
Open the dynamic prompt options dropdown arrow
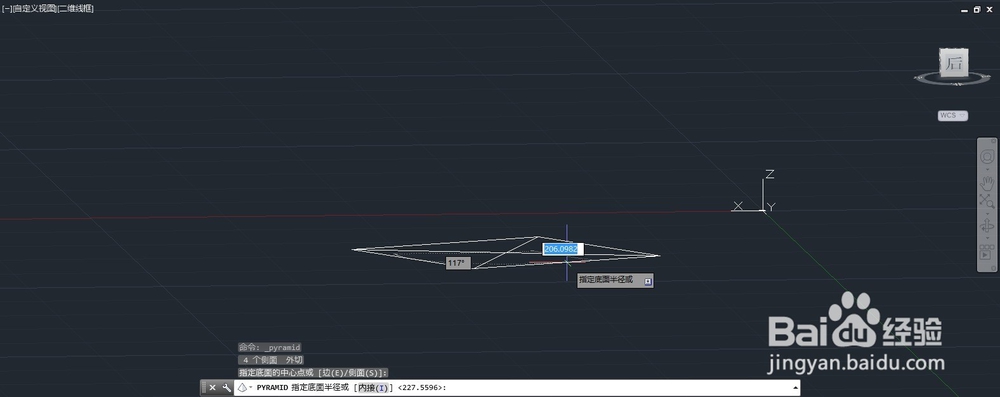[648, 280]
